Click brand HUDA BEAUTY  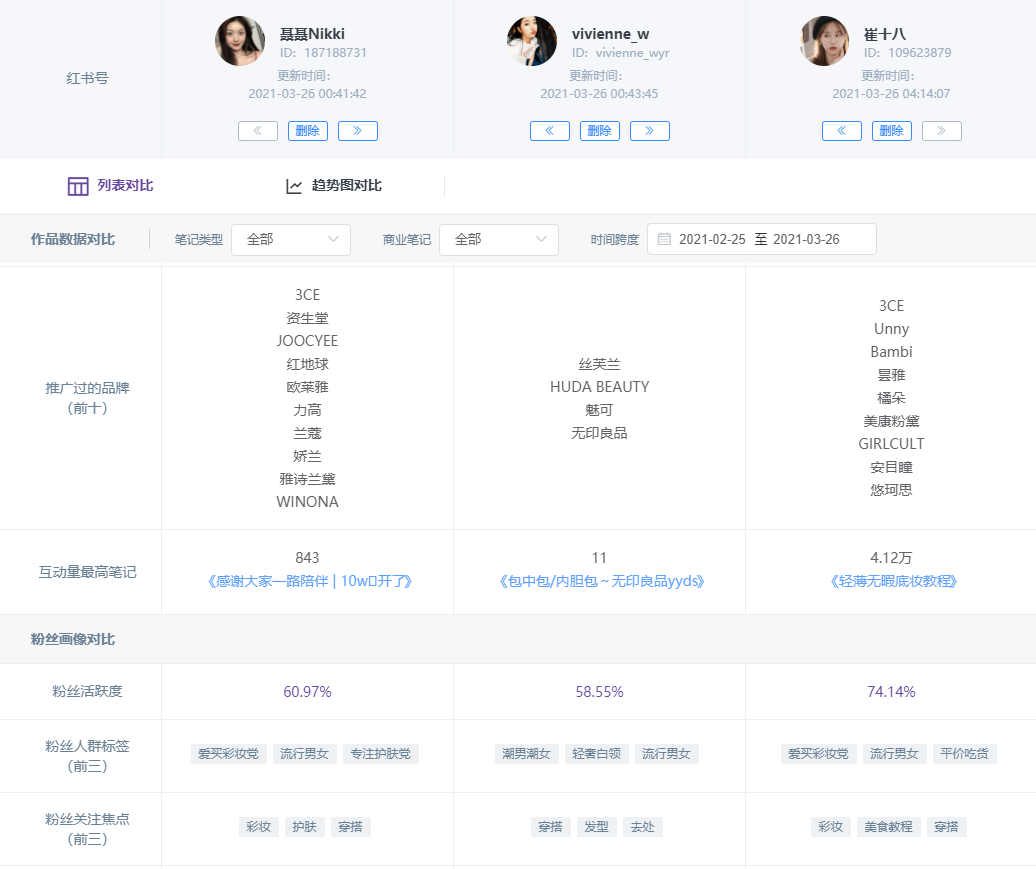[599, 387]
